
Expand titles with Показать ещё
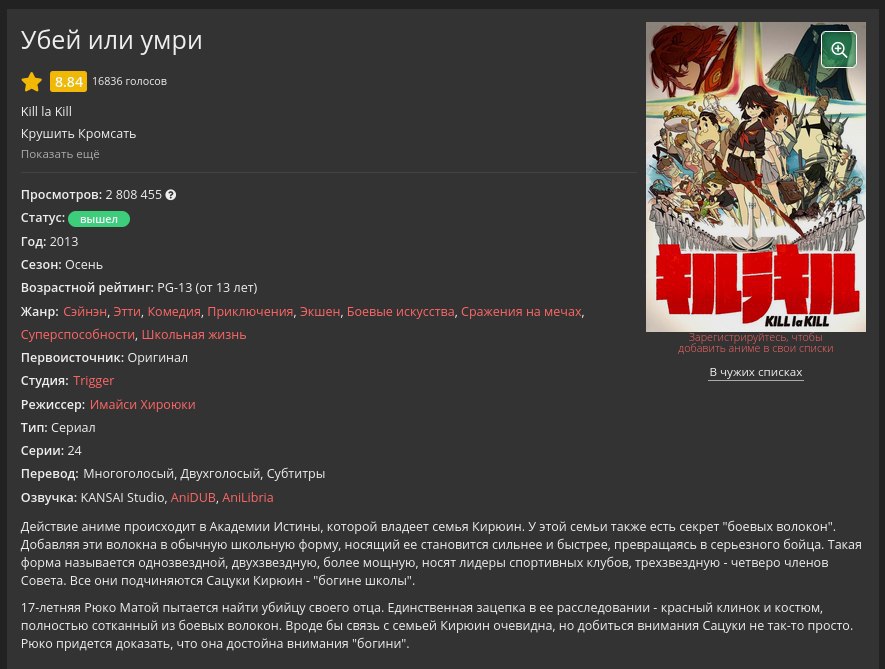60,154
